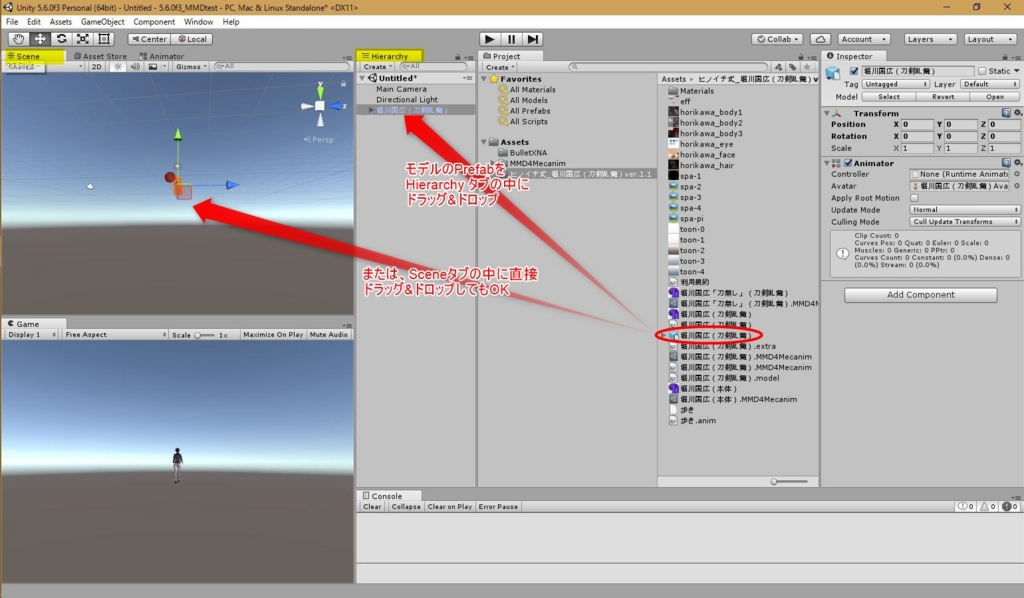Select Main Camera in Hierarchy
This screenshot has width=1024, height=598.
pos(401,89)
